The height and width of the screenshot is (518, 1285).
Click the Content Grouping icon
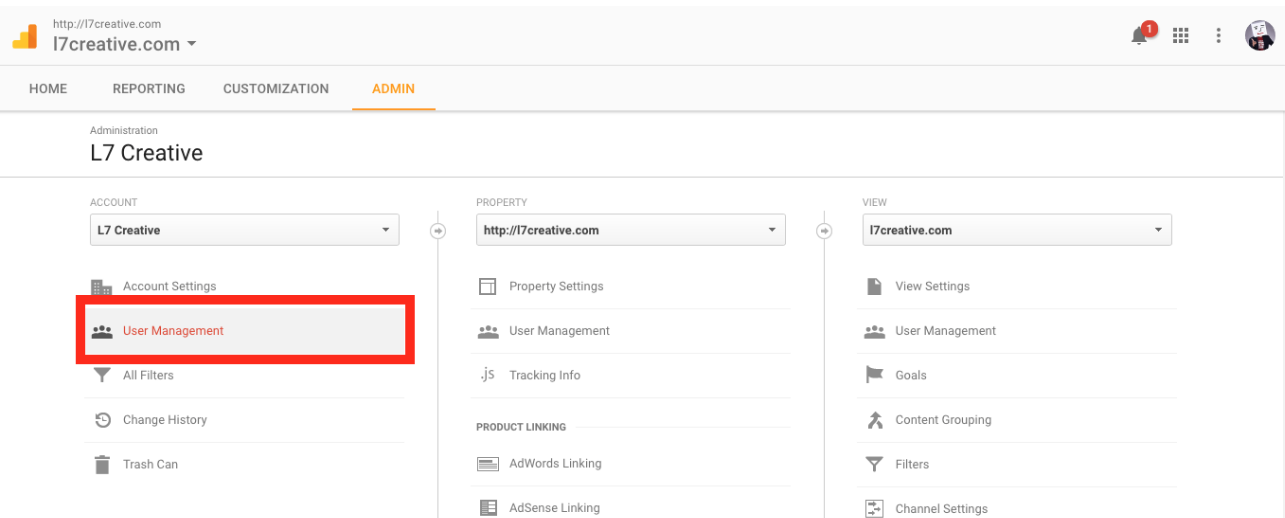tap(874, 420)
